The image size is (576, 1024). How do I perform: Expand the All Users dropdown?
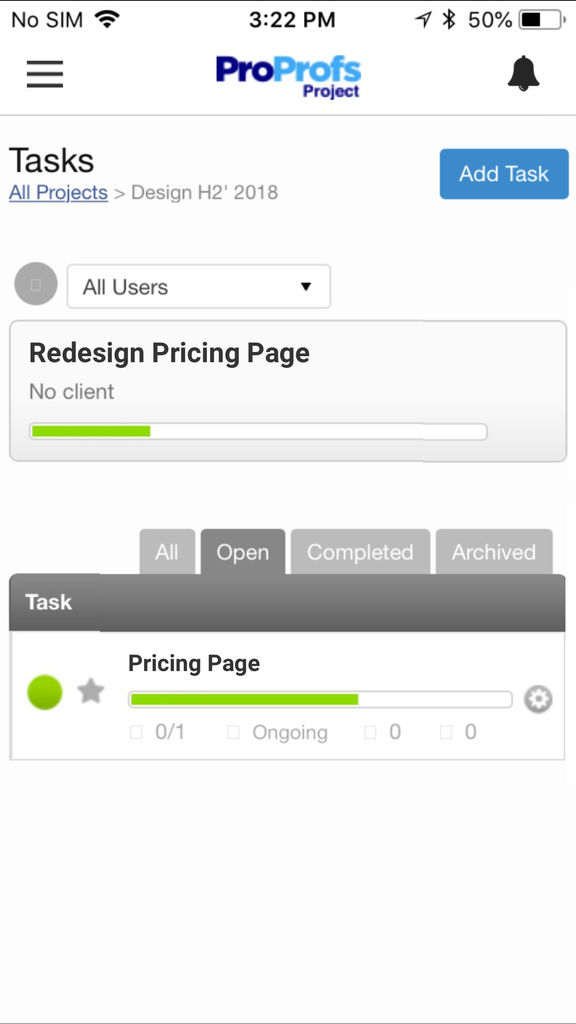click(199, 286)
